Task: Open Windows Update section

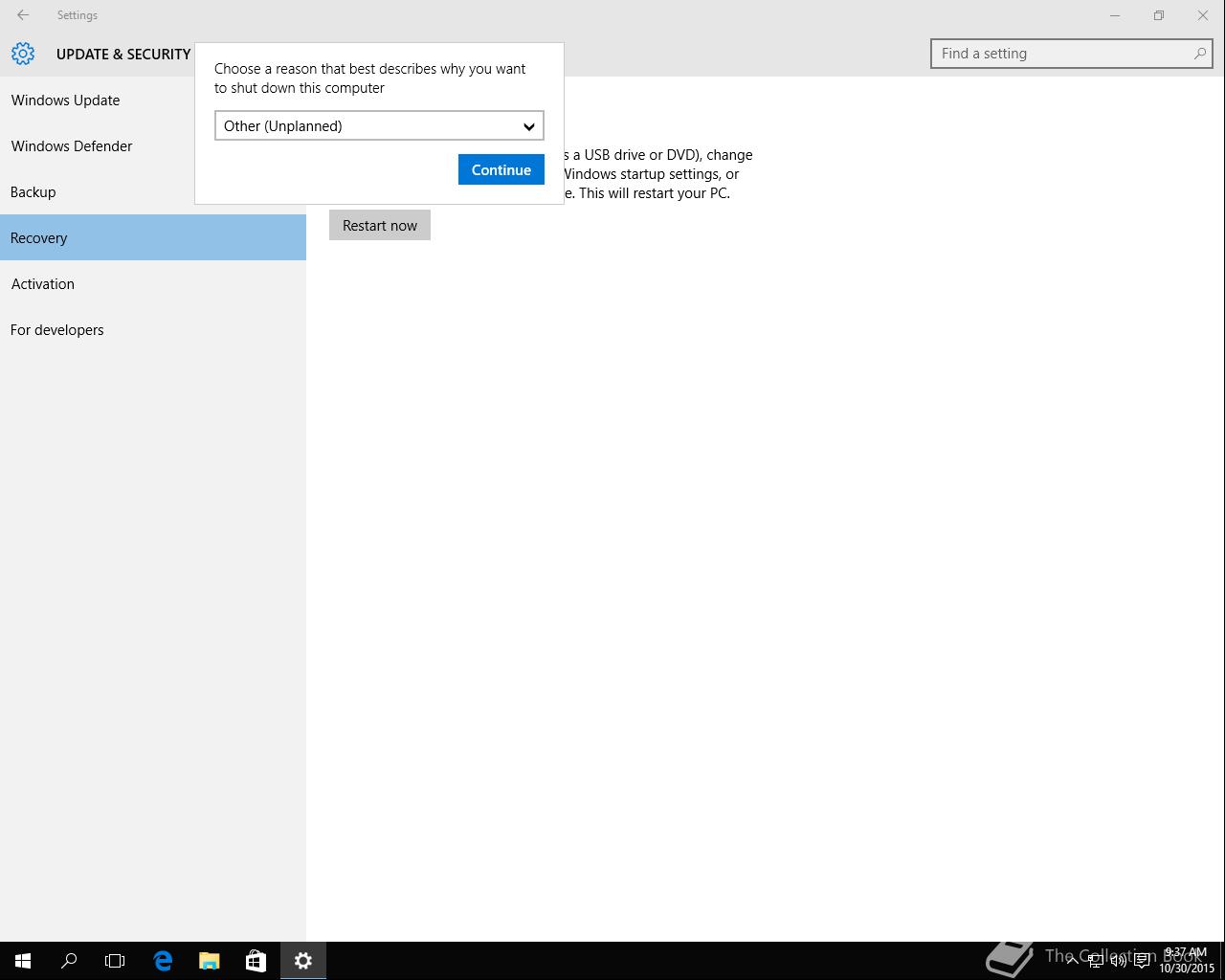Action: coord(153,100)
